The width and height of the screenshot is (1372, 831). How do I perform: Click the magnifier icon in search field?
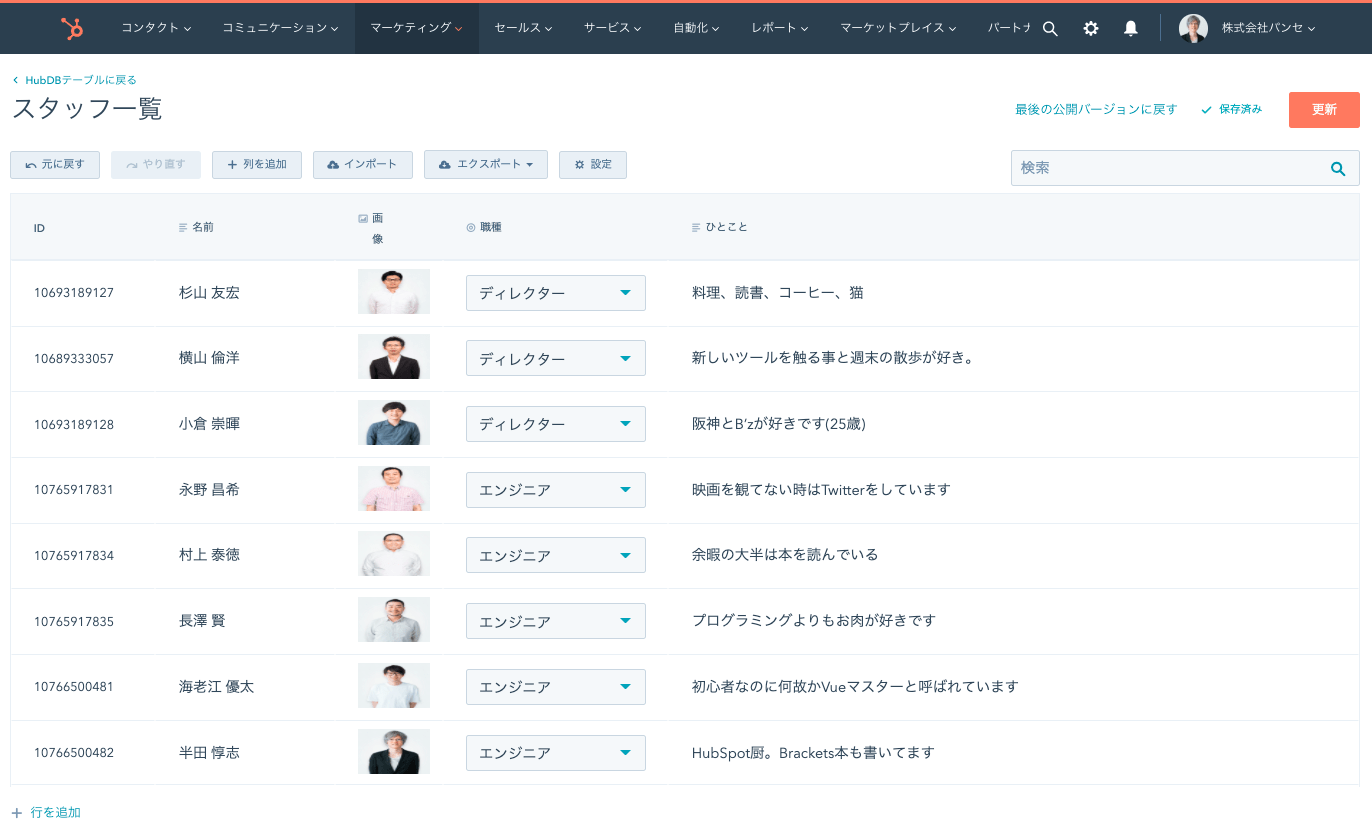[x=1338, y=169]
